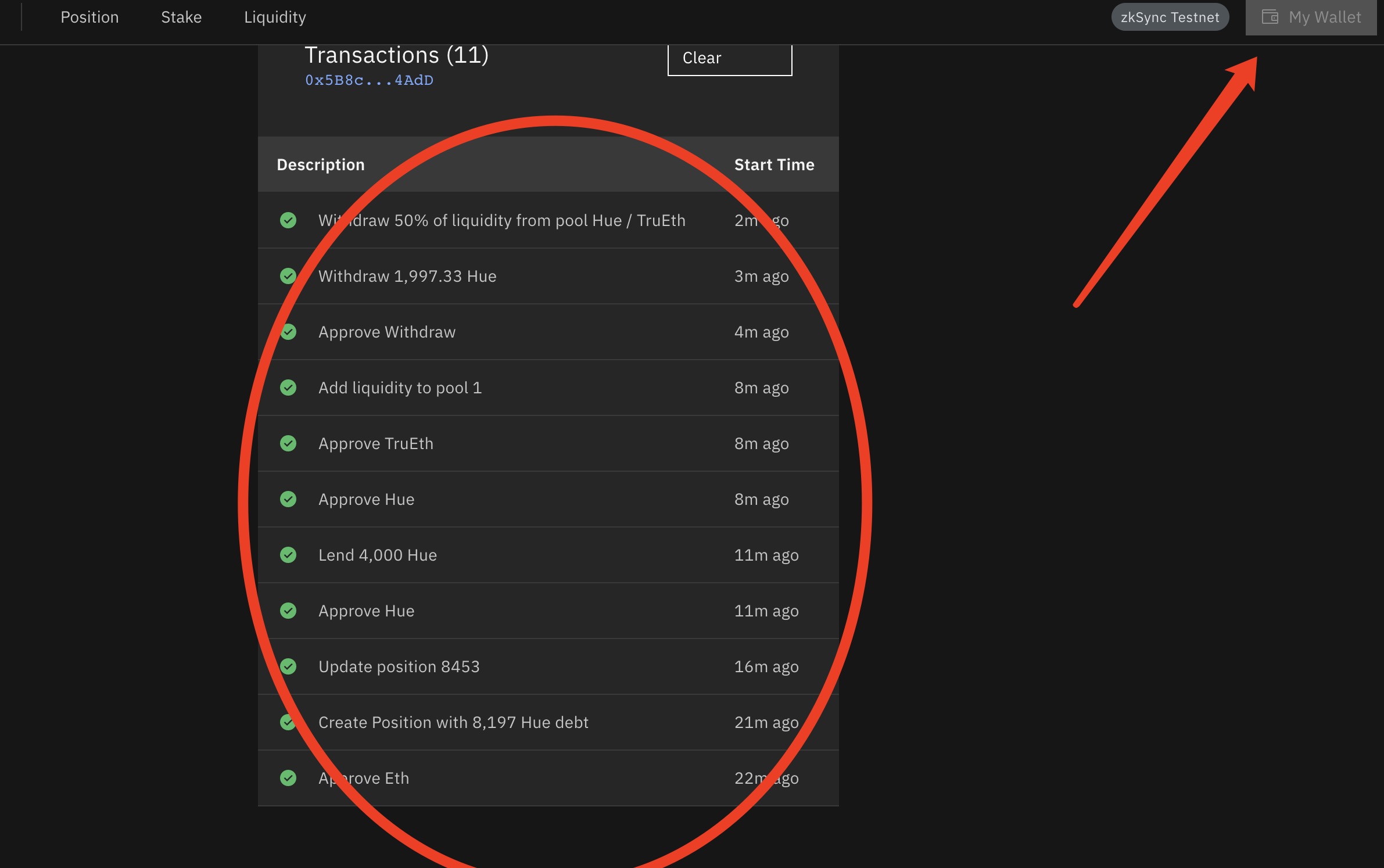Click the Start Time column header
Image resolution: width=1384 pixels, height=868 pixels.
pos(774,165)
